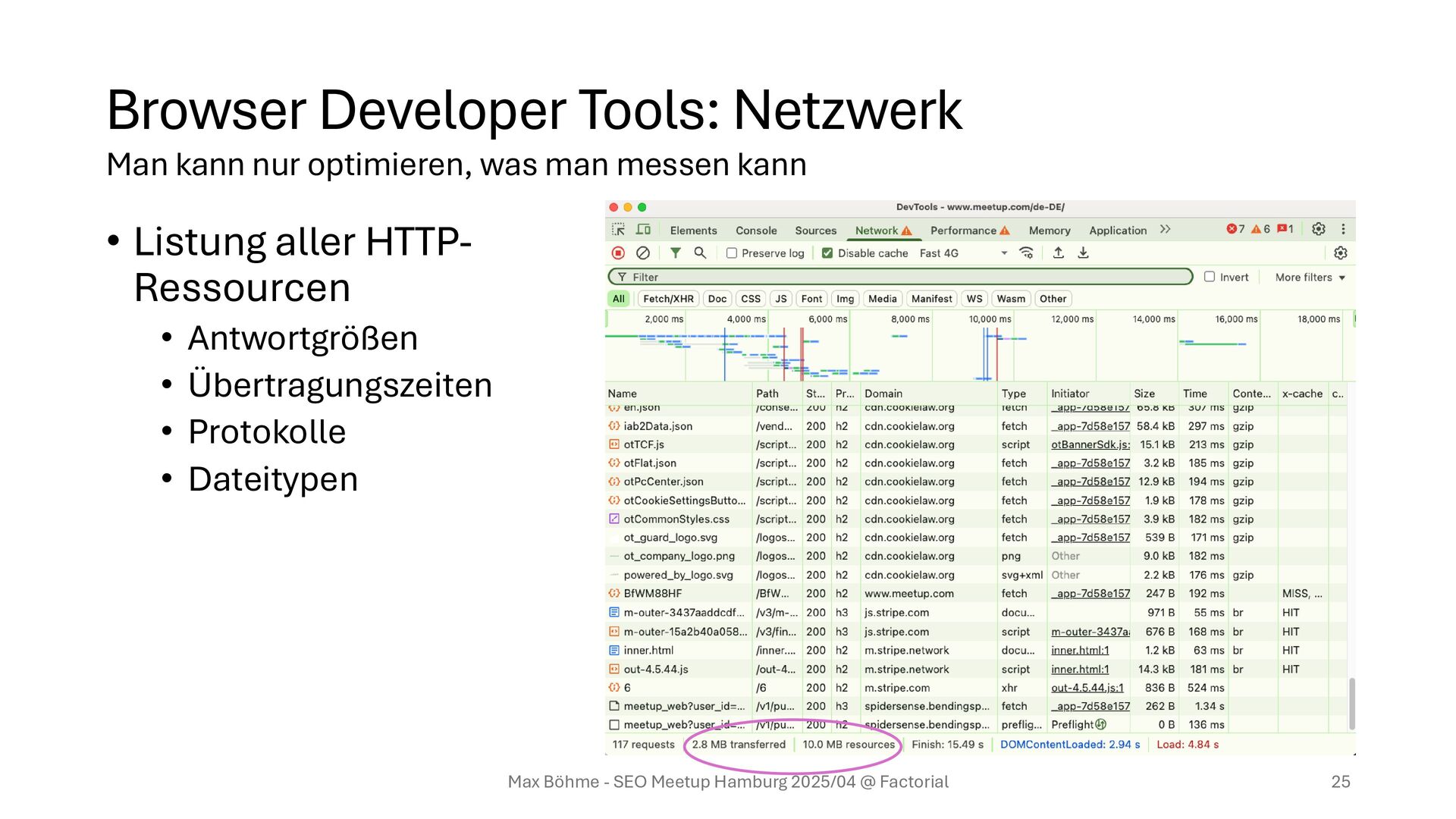Open the network search magnifier icon
This screenshot has width=1456, height=819.
(x=700, y=253)
